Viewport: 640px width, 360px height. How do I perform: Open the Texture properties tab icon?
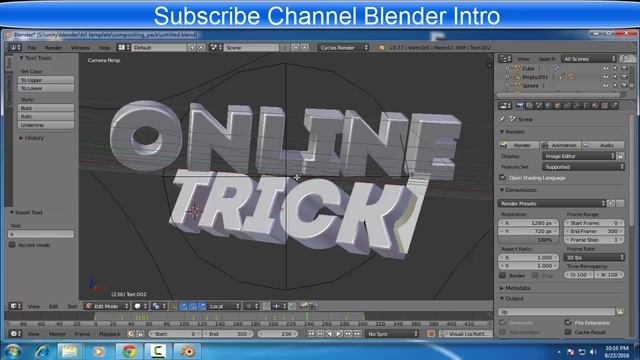(604, 106)
